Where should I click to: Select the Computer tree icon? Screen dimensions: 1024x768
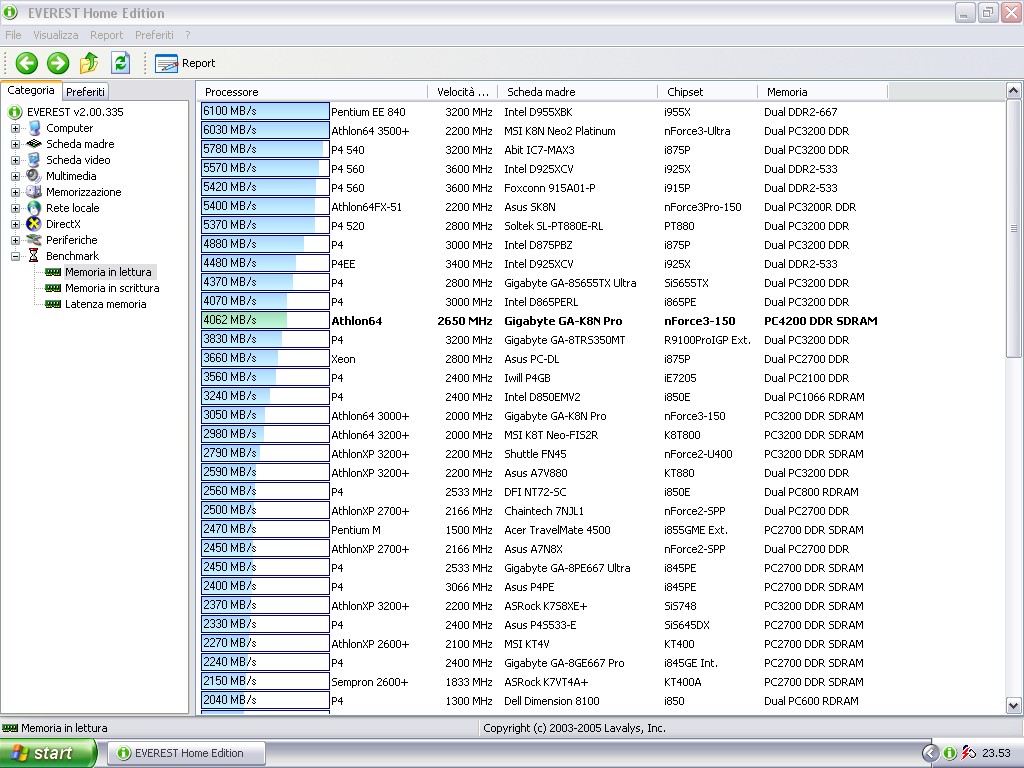34,128
